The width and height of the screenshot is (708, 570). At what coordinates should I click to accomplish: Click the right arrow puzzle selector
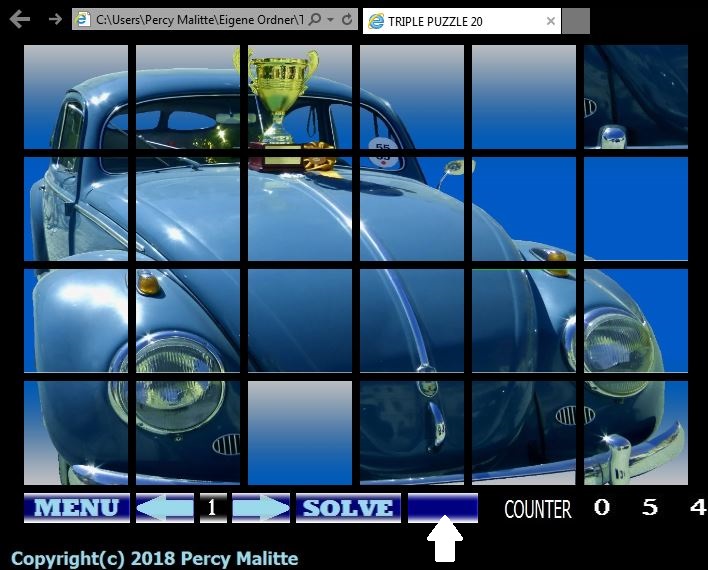[x=261, y=508]
